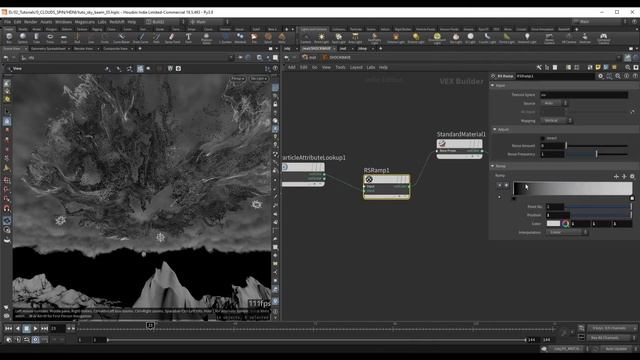This screenshot has width=640, height=360.
Task: Switch to the Composite View tab
Action: pyautogui.click(x=116, y=49)
